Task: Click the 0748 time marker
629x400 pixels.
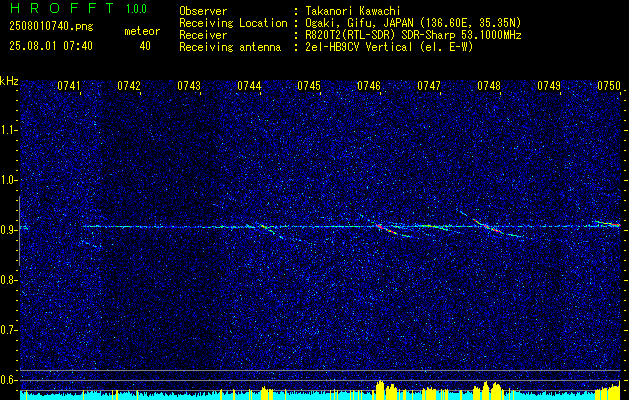Action: [x=489, y=86]
